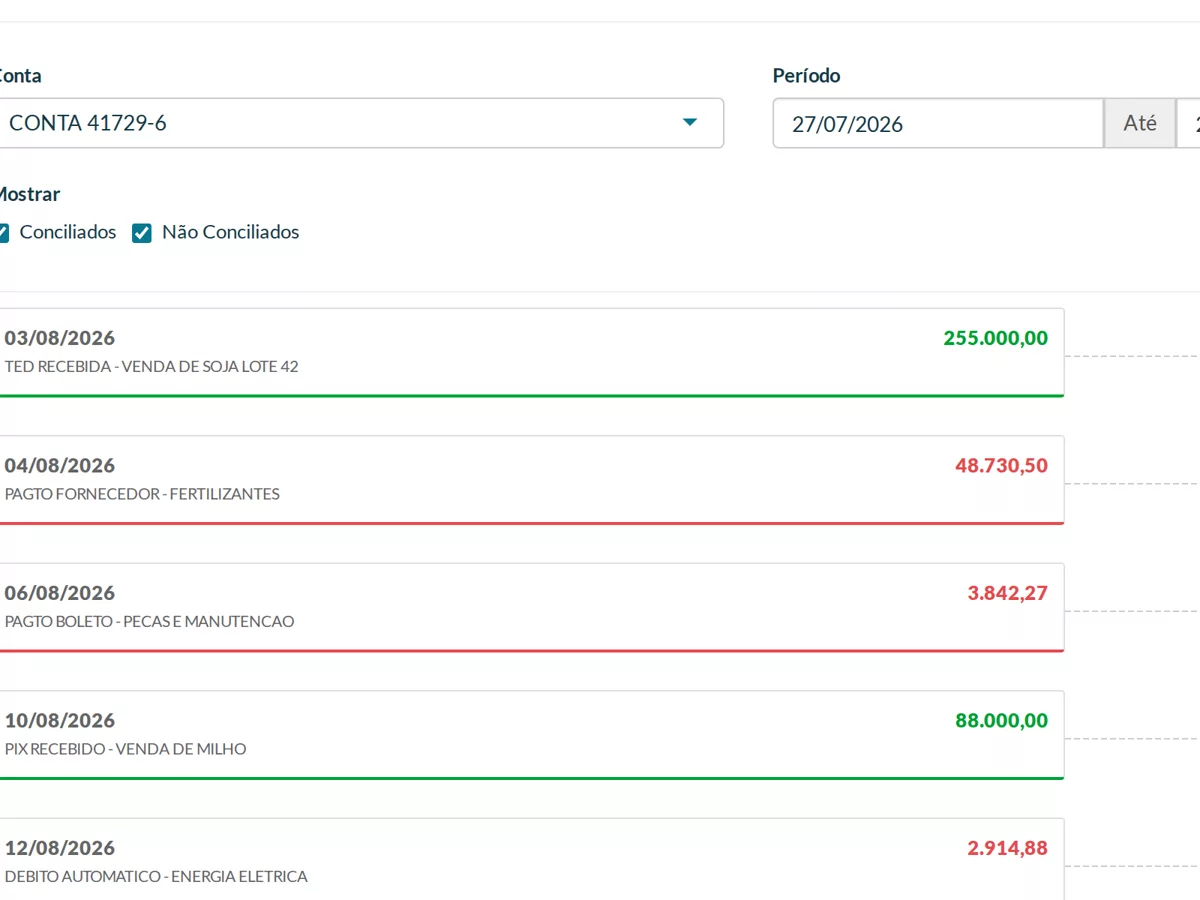Viewport: 1200px width, 900px height.
Task: Select the 10/08/2026 date text
Action: click(x=60, y=720)
